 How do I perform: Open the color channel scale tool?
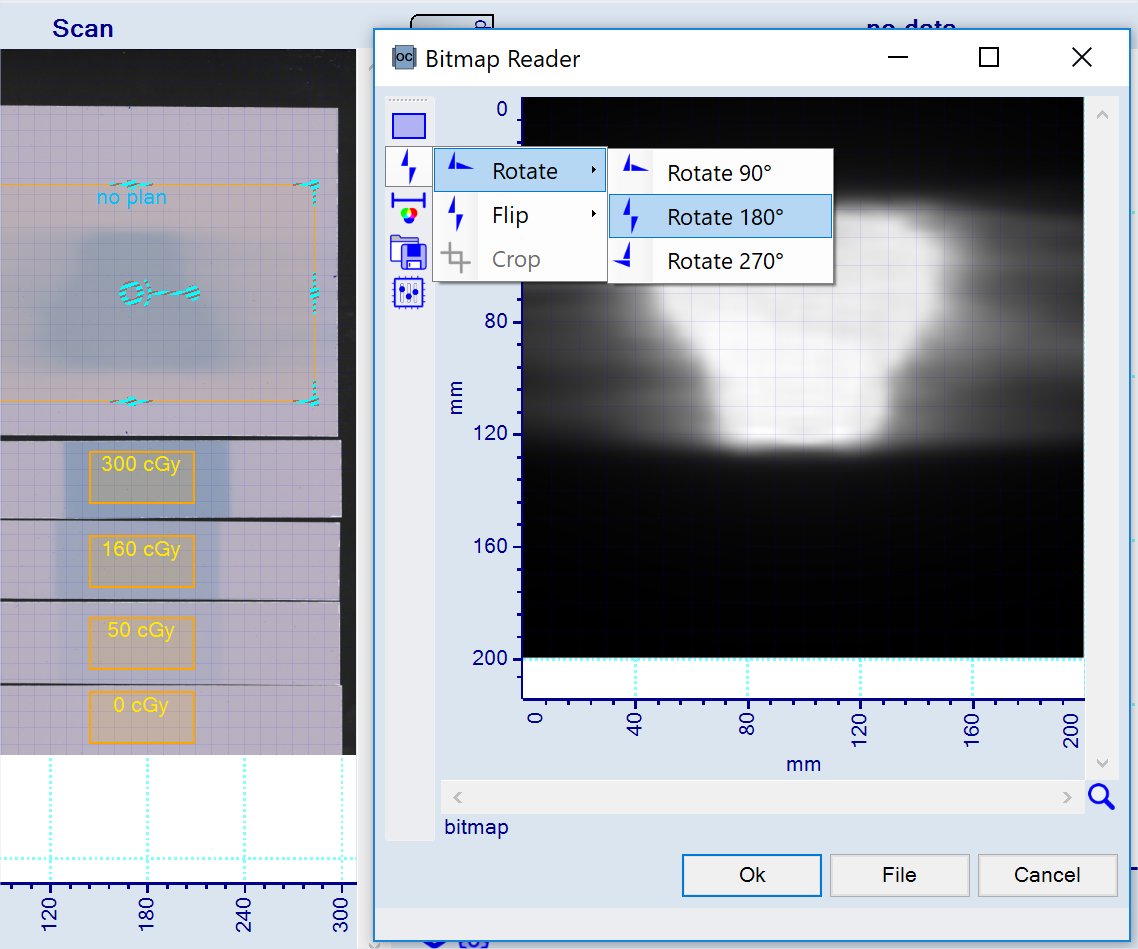pyautogui.click(x=409, y=206)
